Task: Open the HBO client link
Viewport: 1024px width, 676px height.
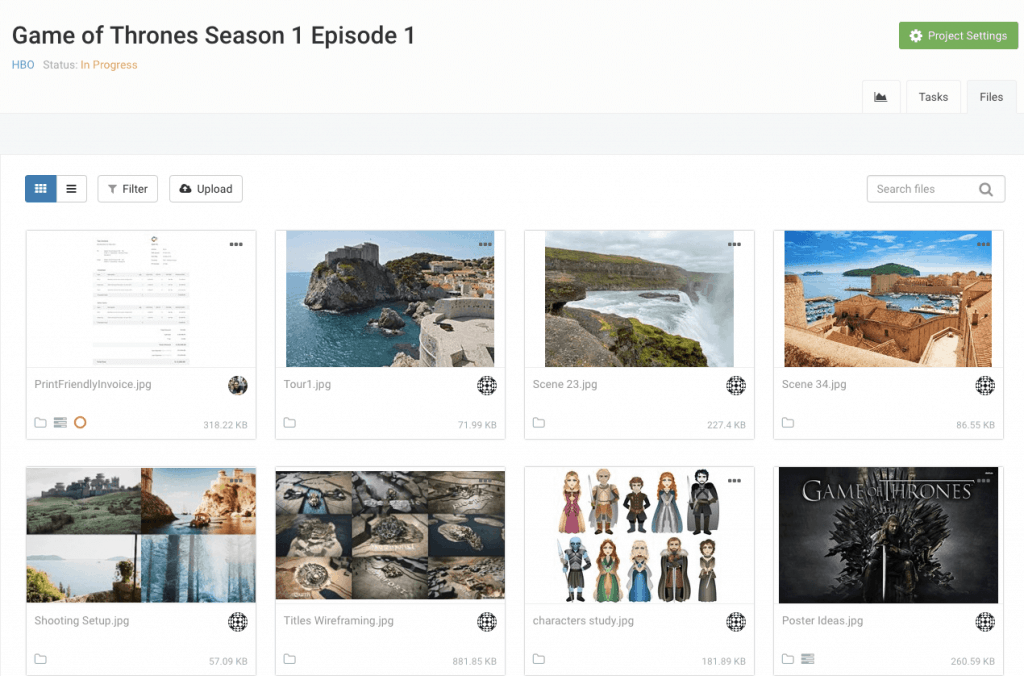Action: [x=22, y=64]
